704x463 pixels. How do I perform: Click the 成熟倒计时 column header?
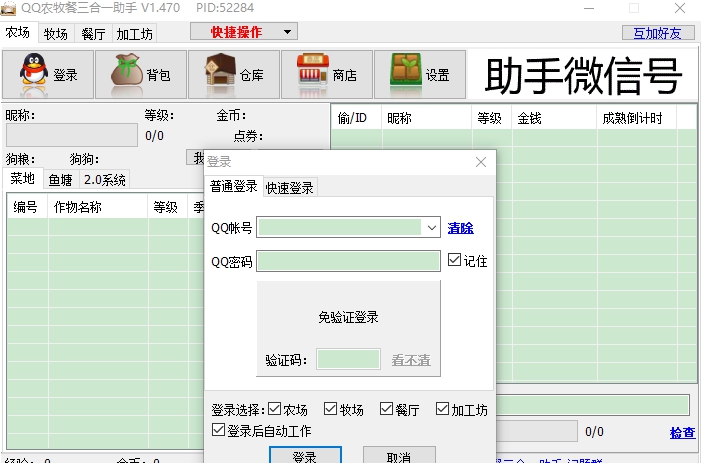click(x=637, y=118)
